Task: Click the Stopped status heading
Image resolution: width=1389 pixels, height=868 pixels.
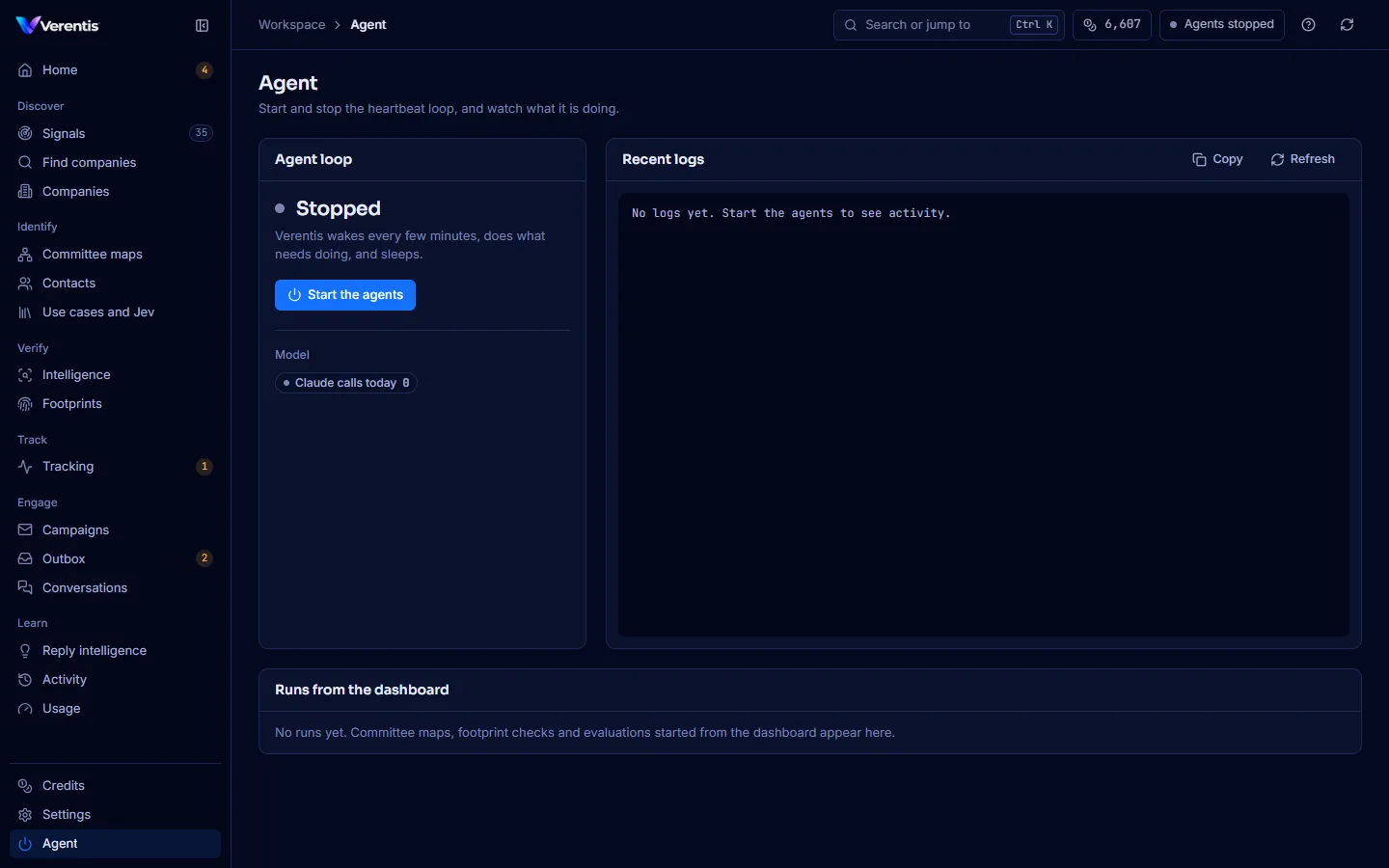Action: [x=339, y=208]
